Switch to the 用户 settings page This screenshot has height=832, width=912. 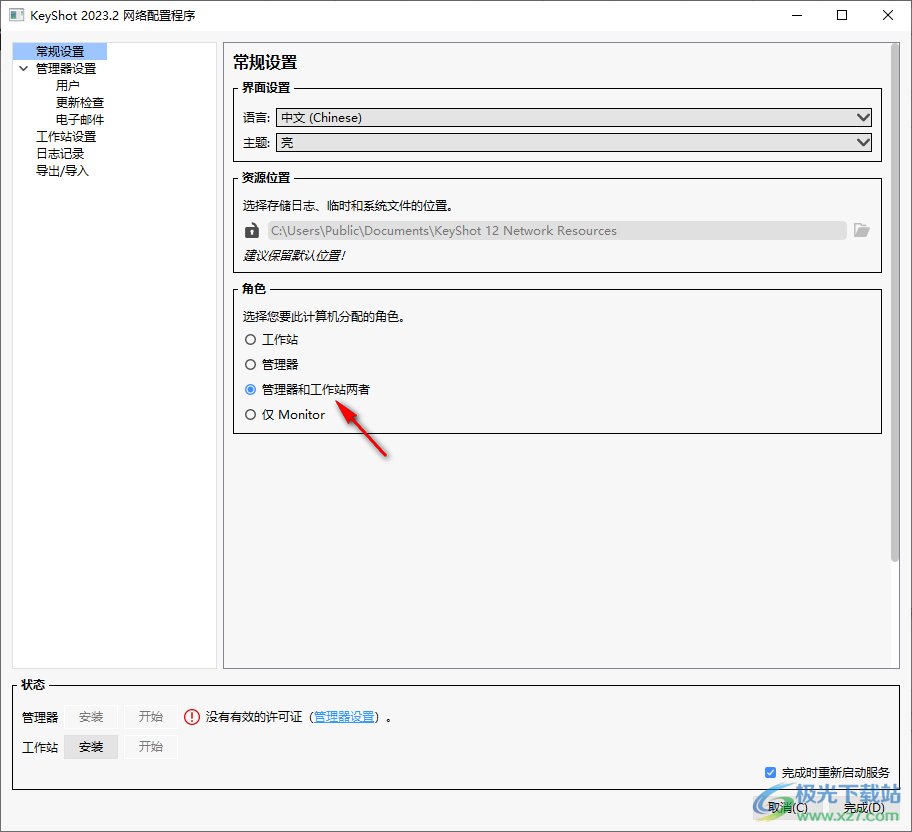[x=69, y=85]
